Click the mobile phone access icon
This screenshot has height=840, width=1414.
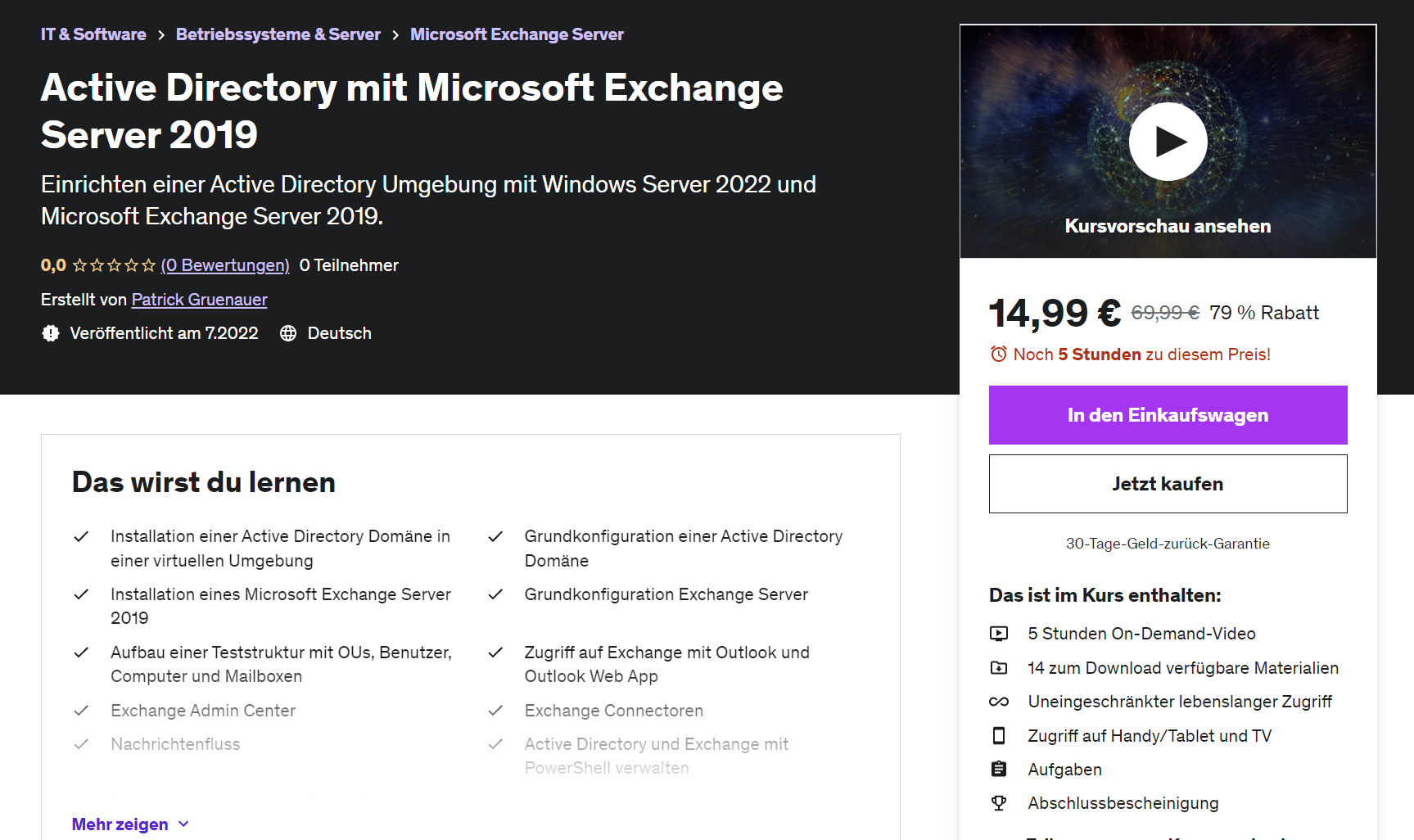(999, 736)
